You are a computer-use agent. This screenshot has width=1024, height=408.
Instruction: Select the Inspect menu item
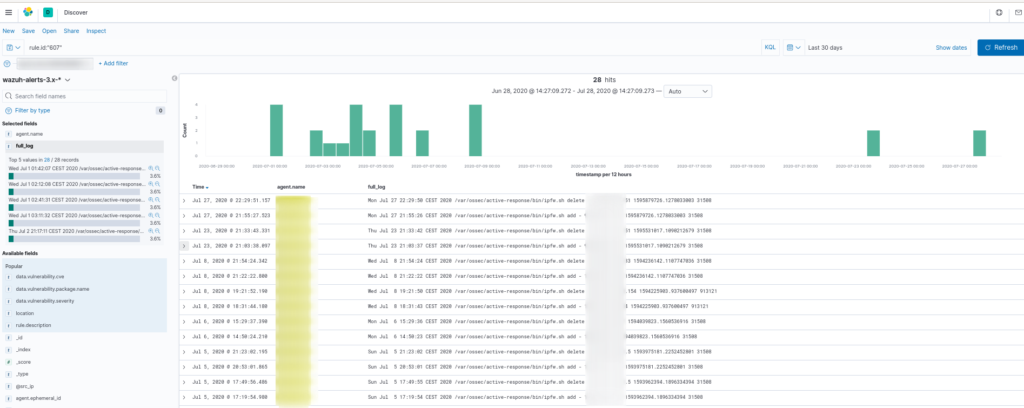[96, 31]
